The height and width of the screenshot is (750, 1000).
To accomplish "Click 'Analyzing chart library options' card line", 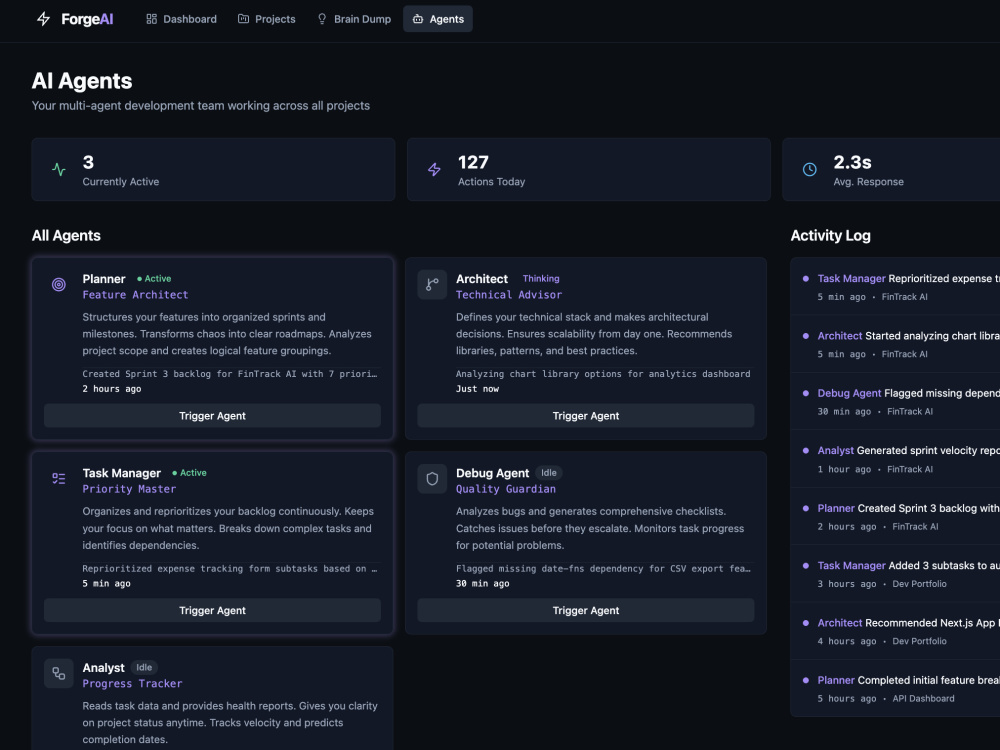I will [603, 374].
